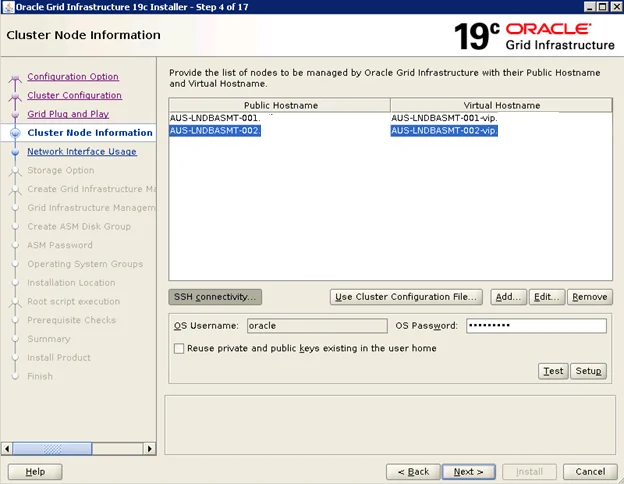The image size is (624, 484).
Task: Minimize the installer window
Action: 590,7
